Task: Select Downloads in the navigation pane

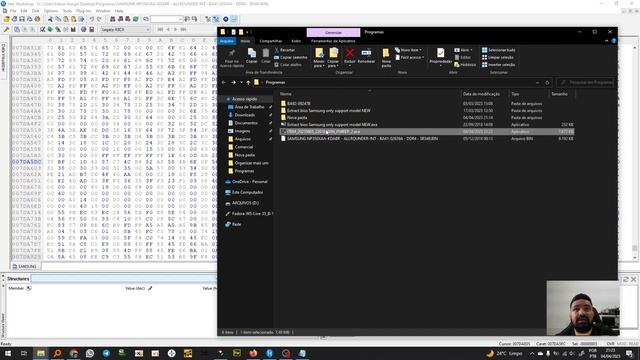Action: click(244, 115)
